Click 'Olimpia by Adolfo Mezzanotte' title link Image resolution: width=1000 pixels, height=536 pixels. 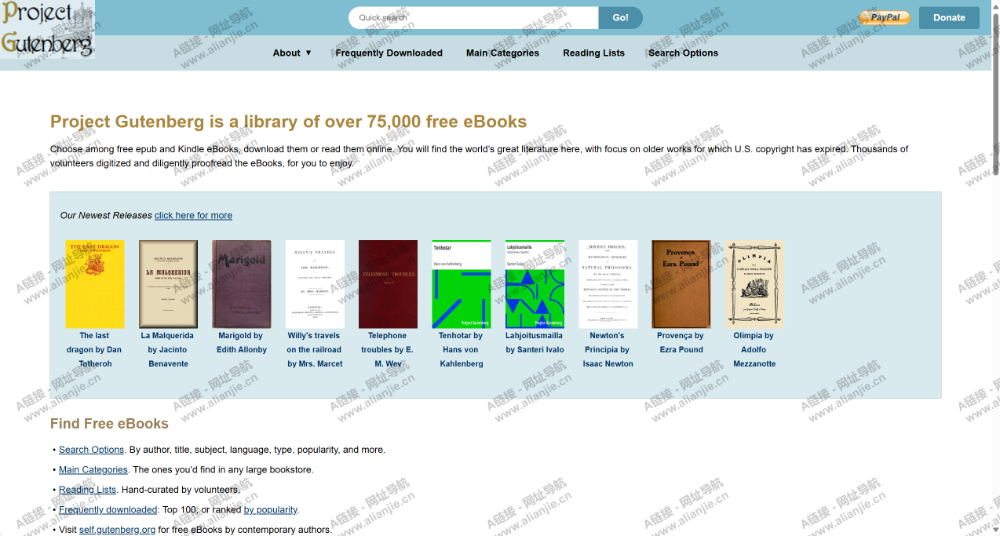tap(754, 350)
